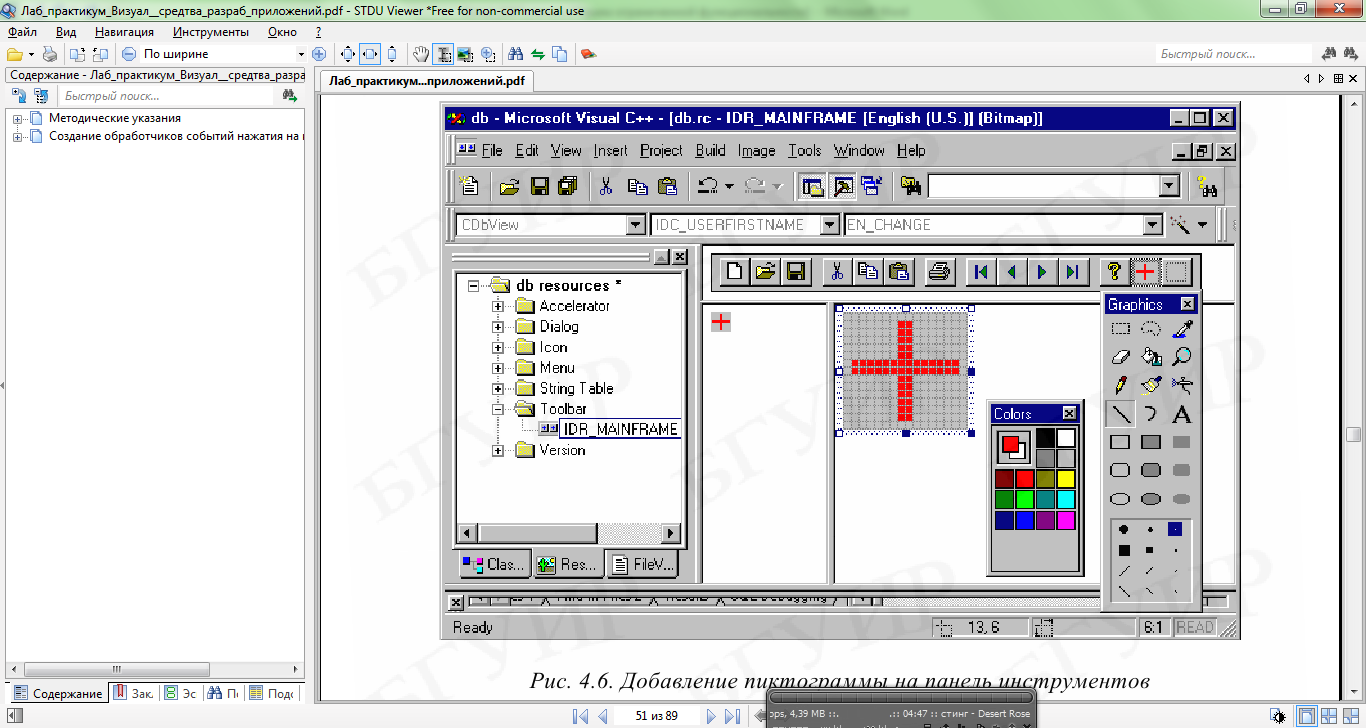Select the document tab 'Лаб_практикум...приложений.pdf'
The width and height of the screenshot is (1366, 728).
[x=427, y=81]
